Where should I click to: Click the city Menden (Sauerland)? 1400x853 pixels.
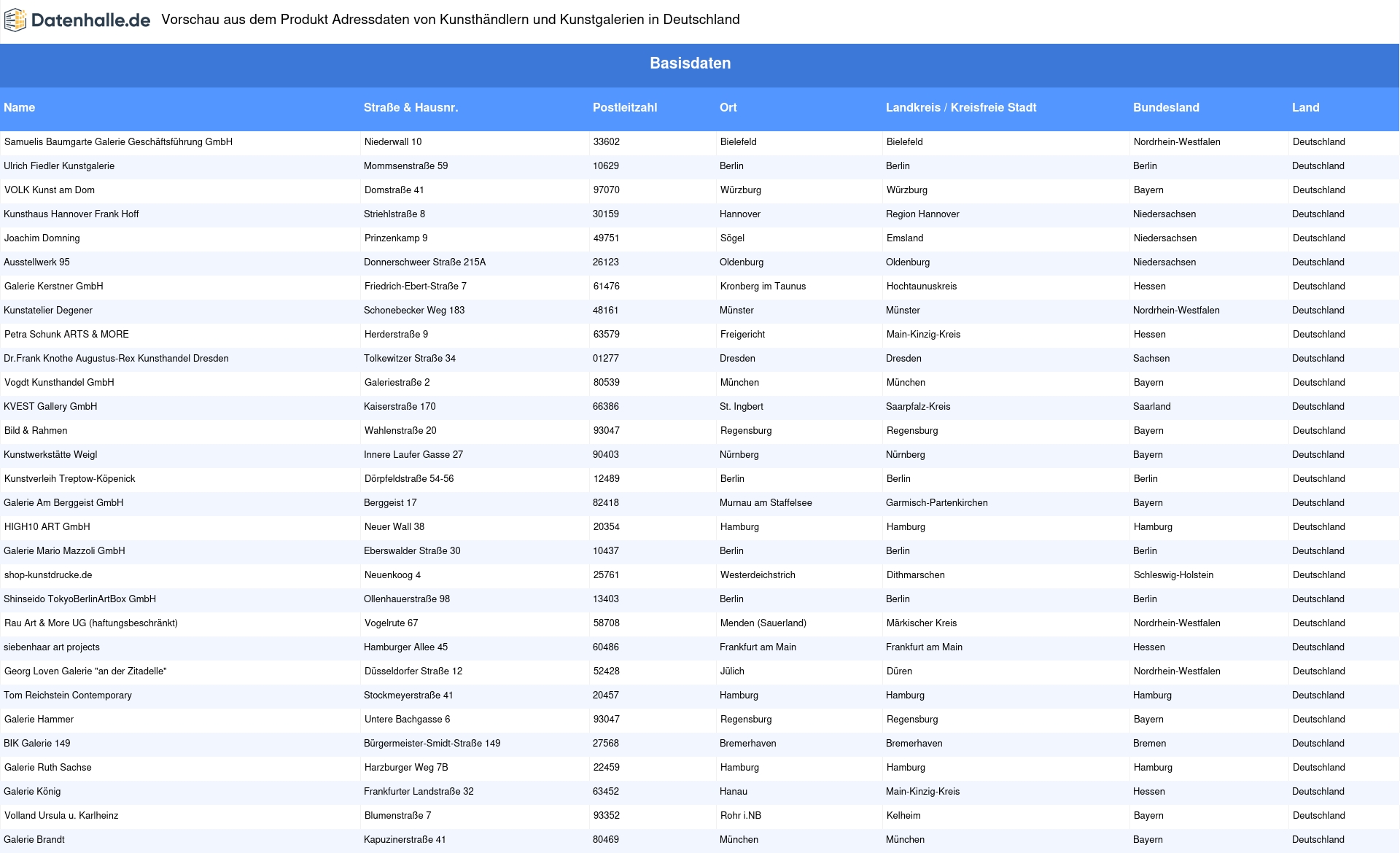click(763, 623)
